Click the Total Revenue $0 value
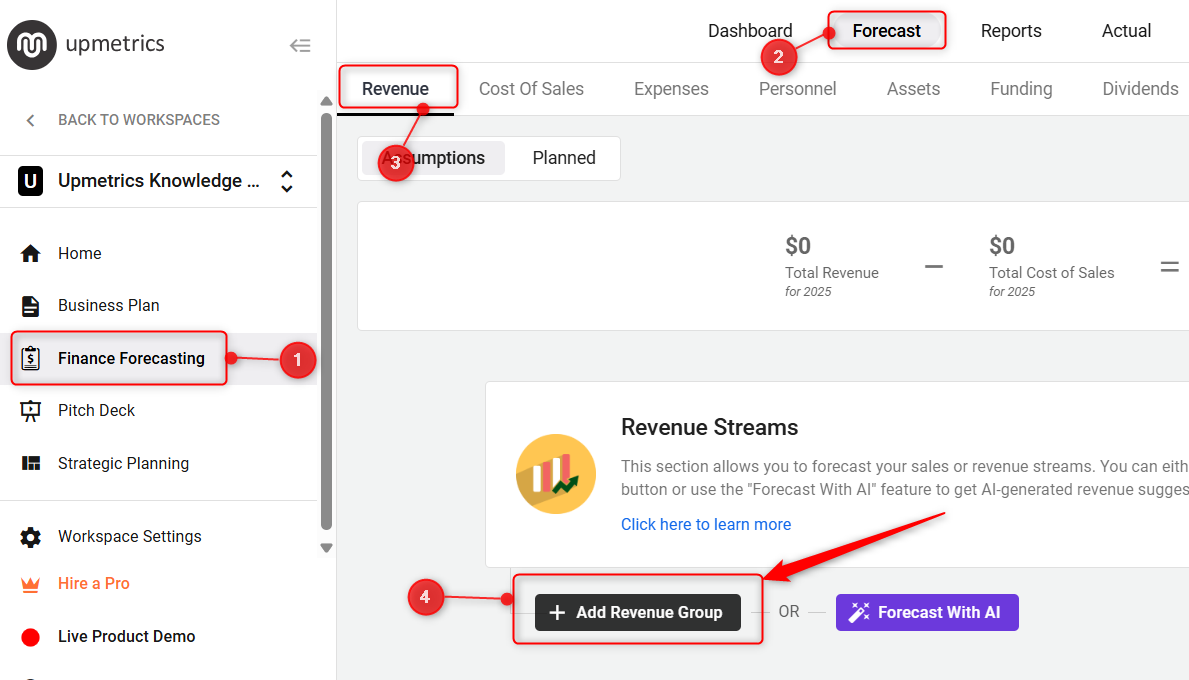The height and width of the screenshot is (680, 1189). 798,246
